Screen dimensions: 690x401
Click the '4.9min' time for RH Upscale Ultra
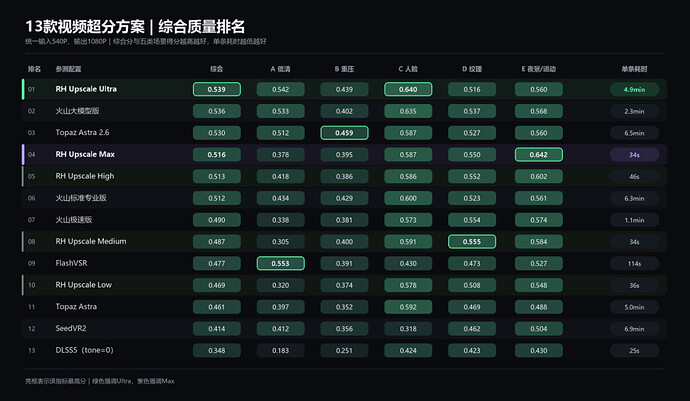(634, 89)
